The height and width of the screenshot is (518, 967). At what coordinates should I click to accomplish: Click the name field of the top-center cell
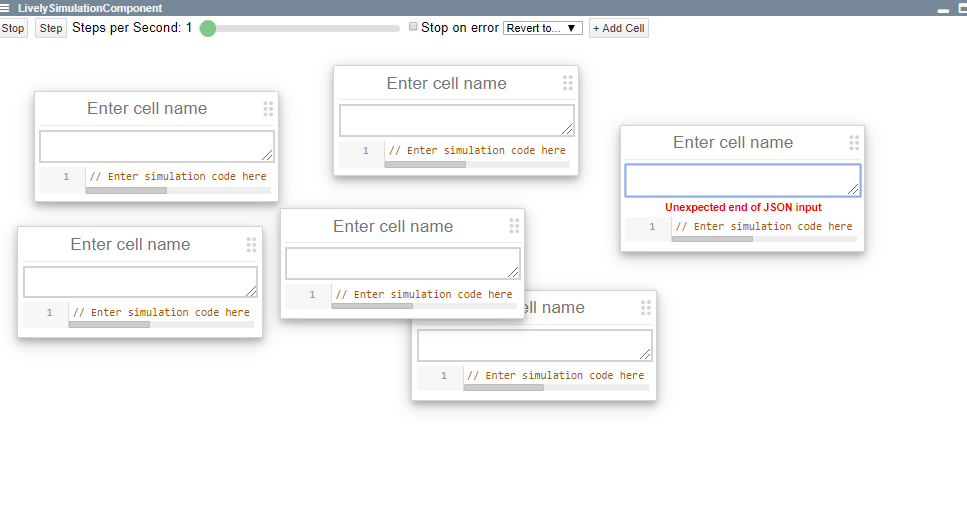[x=446, y=84]
